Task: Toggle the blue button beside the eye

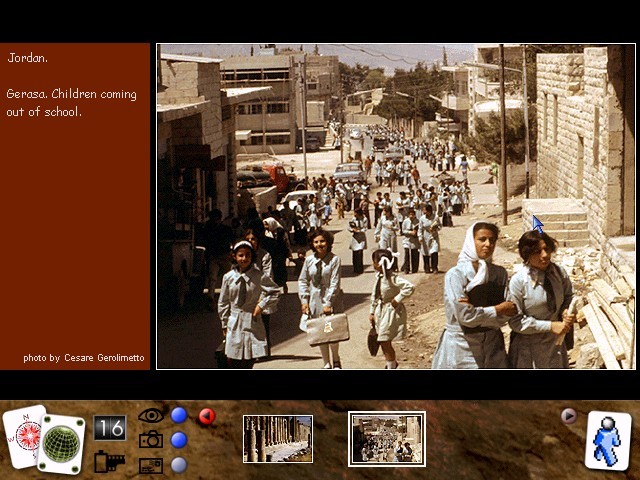Action: [179, 415]
